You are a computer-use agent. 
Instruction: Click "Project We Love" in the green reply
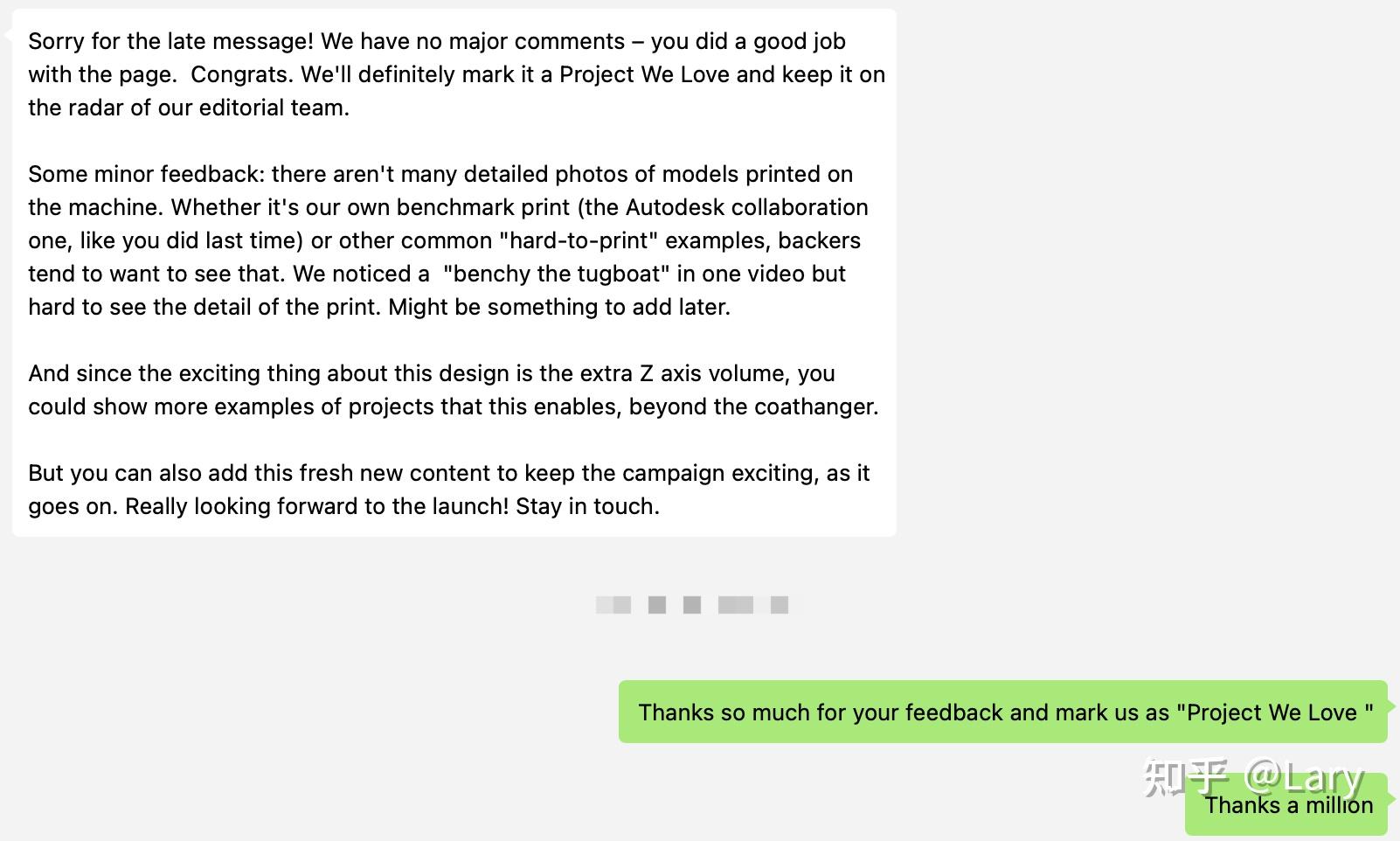click(x=1275, y=712)
